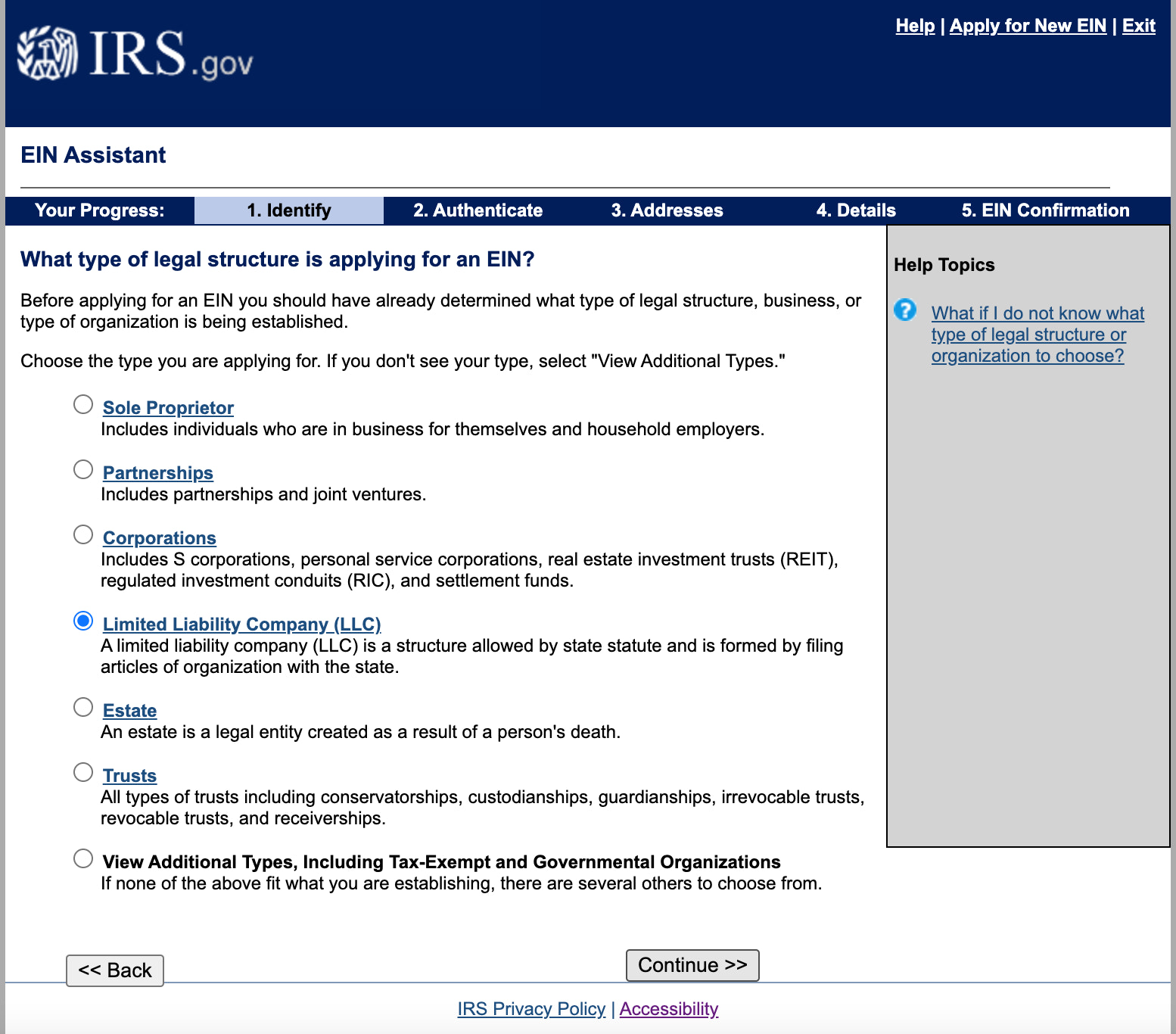The height and width of the screenshot is (1034, 1176).
Task: Open the Help link
Action: (915, 25)
